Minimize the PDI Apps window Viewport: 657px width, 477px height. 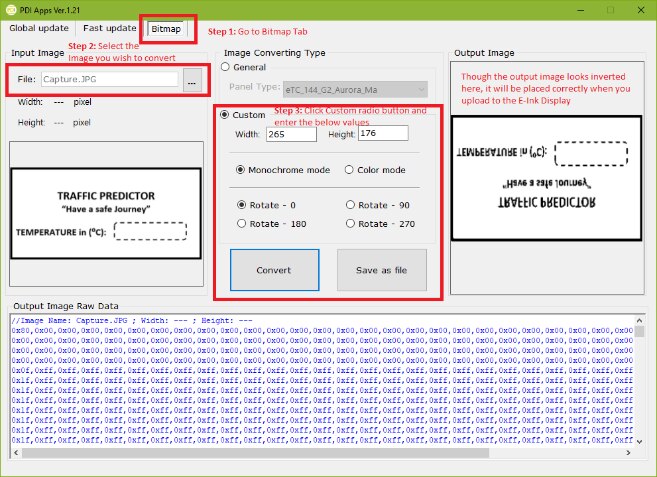(581, 10)
